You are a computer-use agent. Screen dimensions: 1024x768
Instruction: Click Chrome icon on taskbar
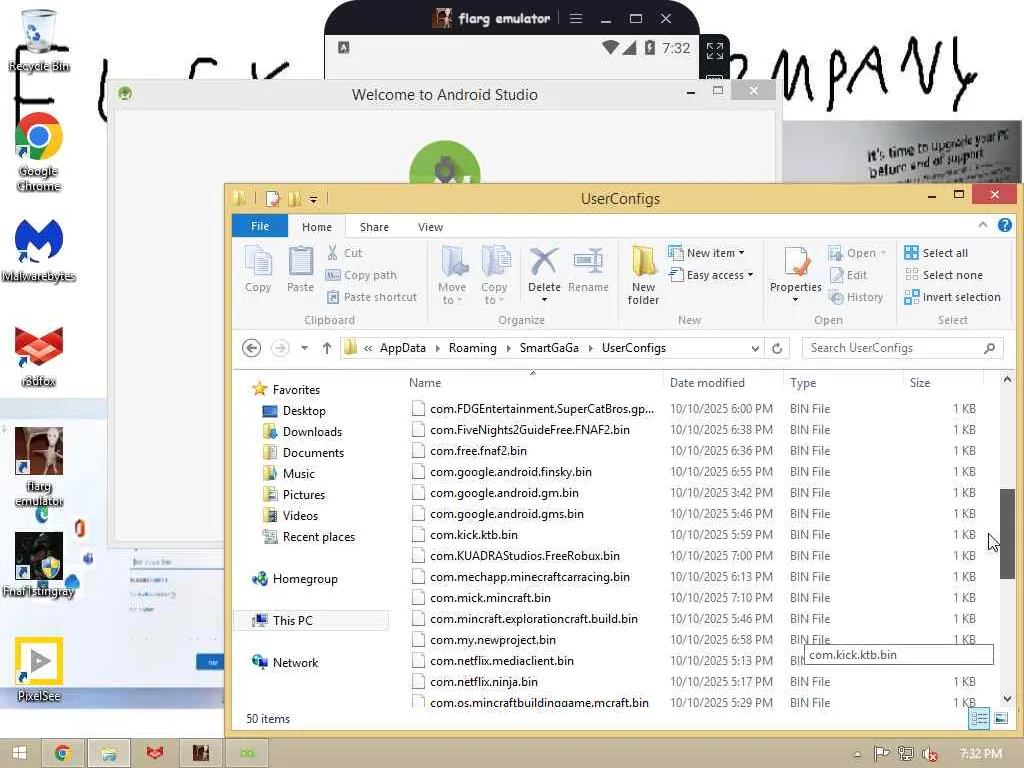coord(63,753)
